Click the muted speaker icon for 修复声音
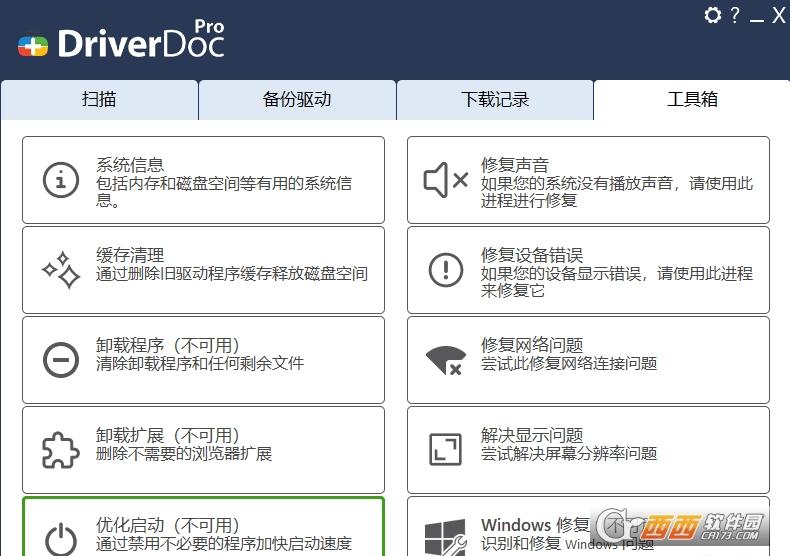 tap(446, 180)
